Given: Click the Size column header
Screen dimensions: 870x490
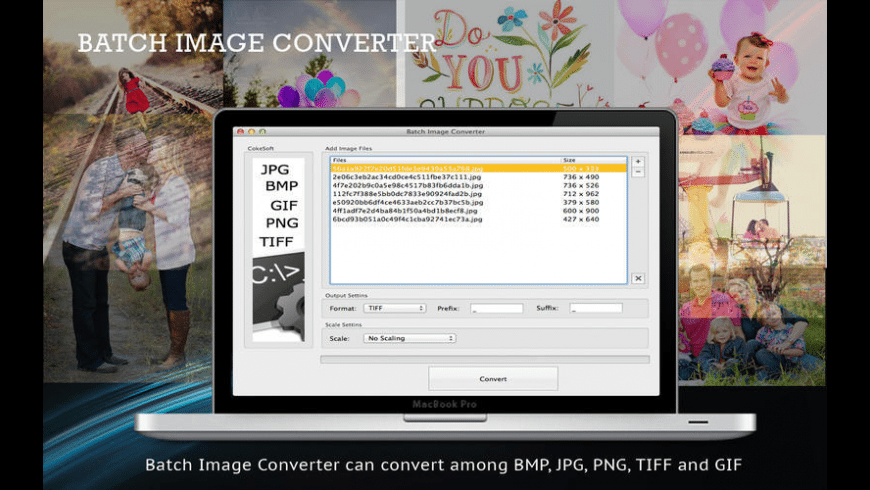Looking at the screenshot, I should (594, 160).
